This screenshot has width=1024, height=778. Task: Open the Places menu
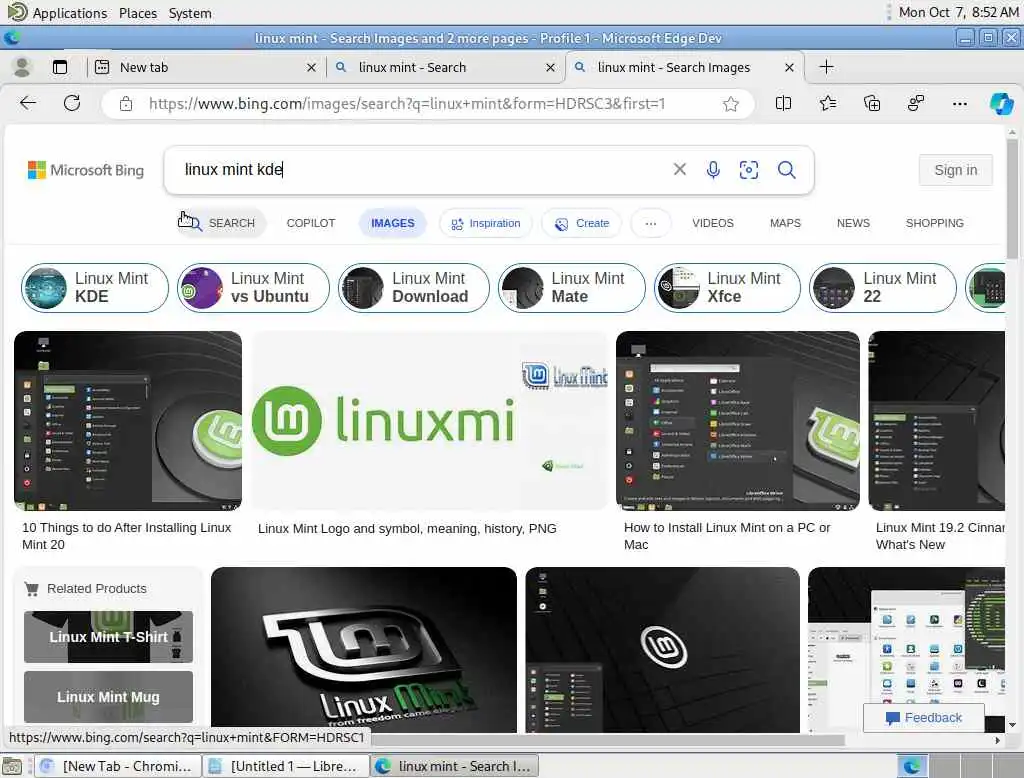(x=138, y=13)
